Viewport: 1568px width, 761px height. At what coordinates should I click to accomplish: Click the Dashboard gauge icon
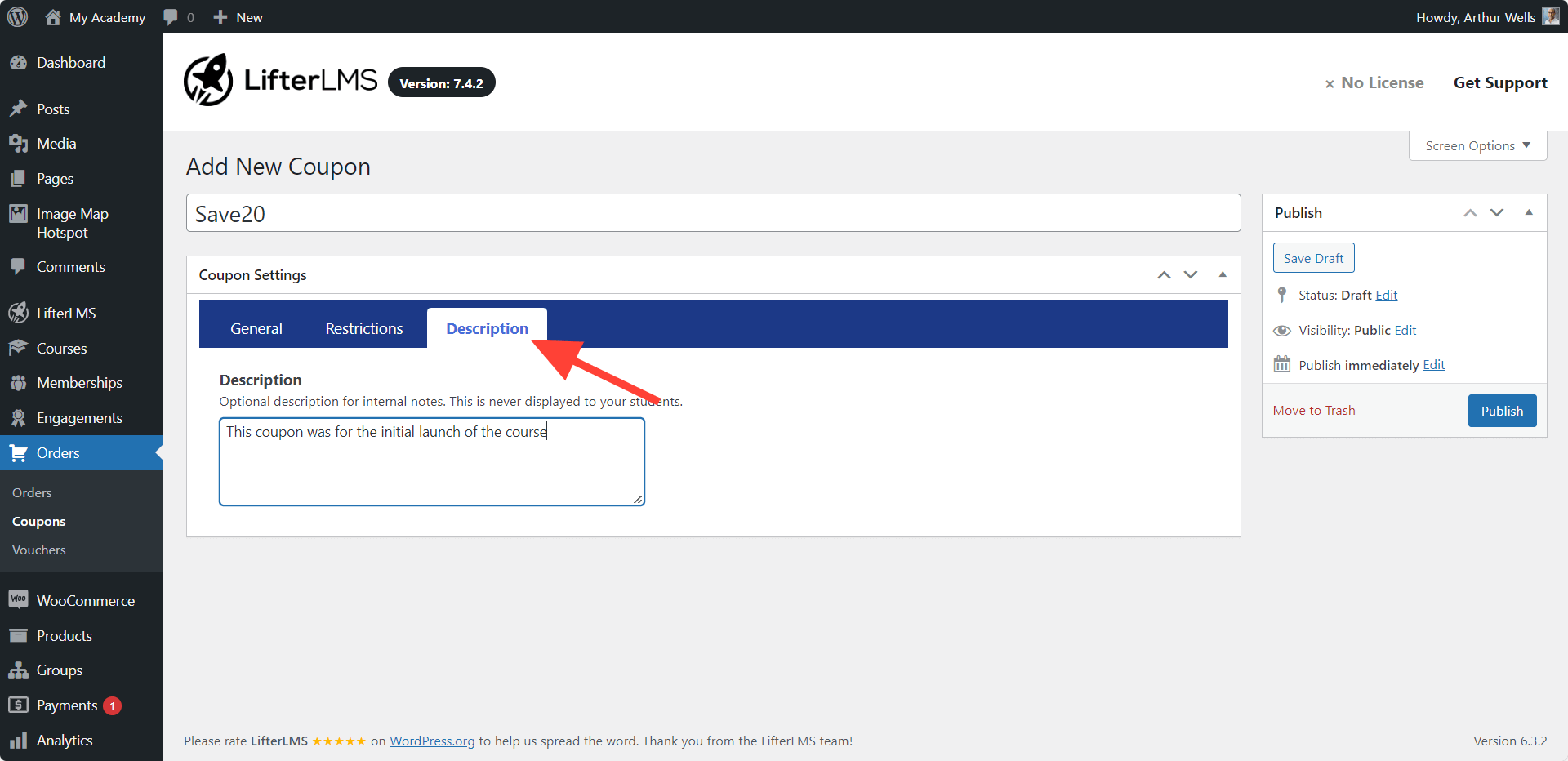[18, 63]
